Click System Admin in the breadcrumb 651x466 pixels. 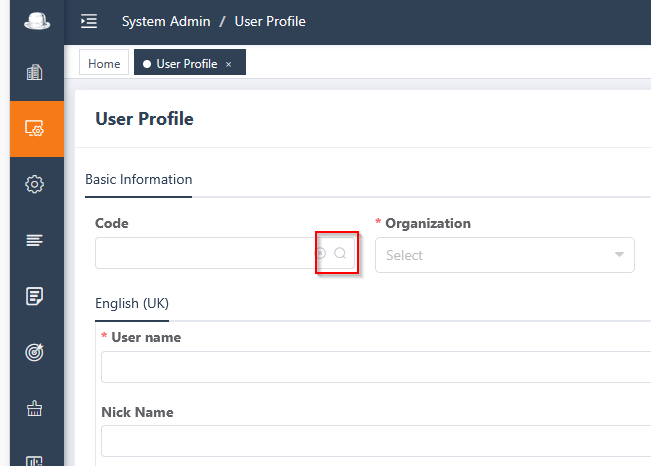click(165, 21)
